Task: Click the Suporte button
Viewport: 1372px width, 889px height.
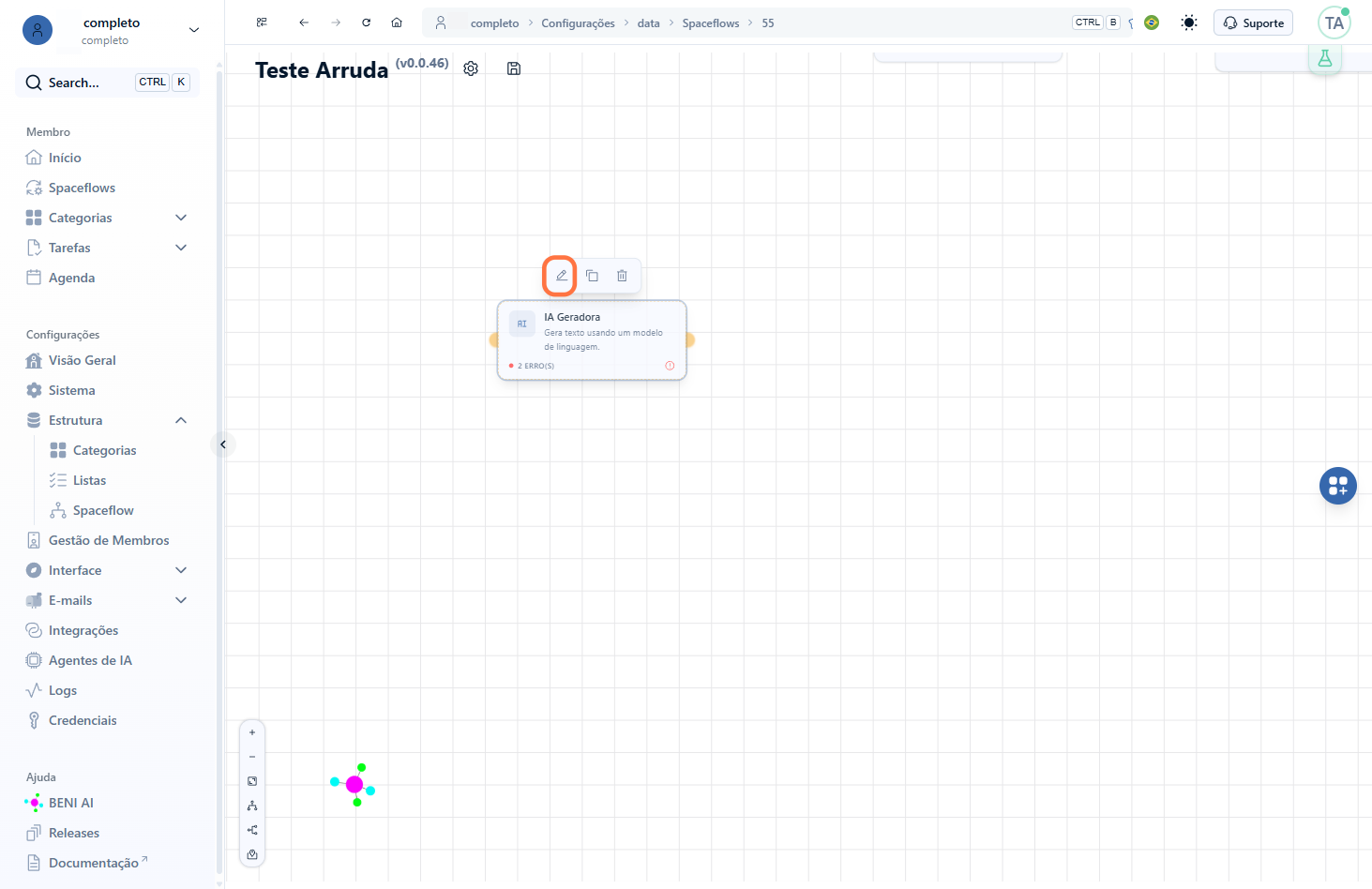Action: pos(1253,23)
